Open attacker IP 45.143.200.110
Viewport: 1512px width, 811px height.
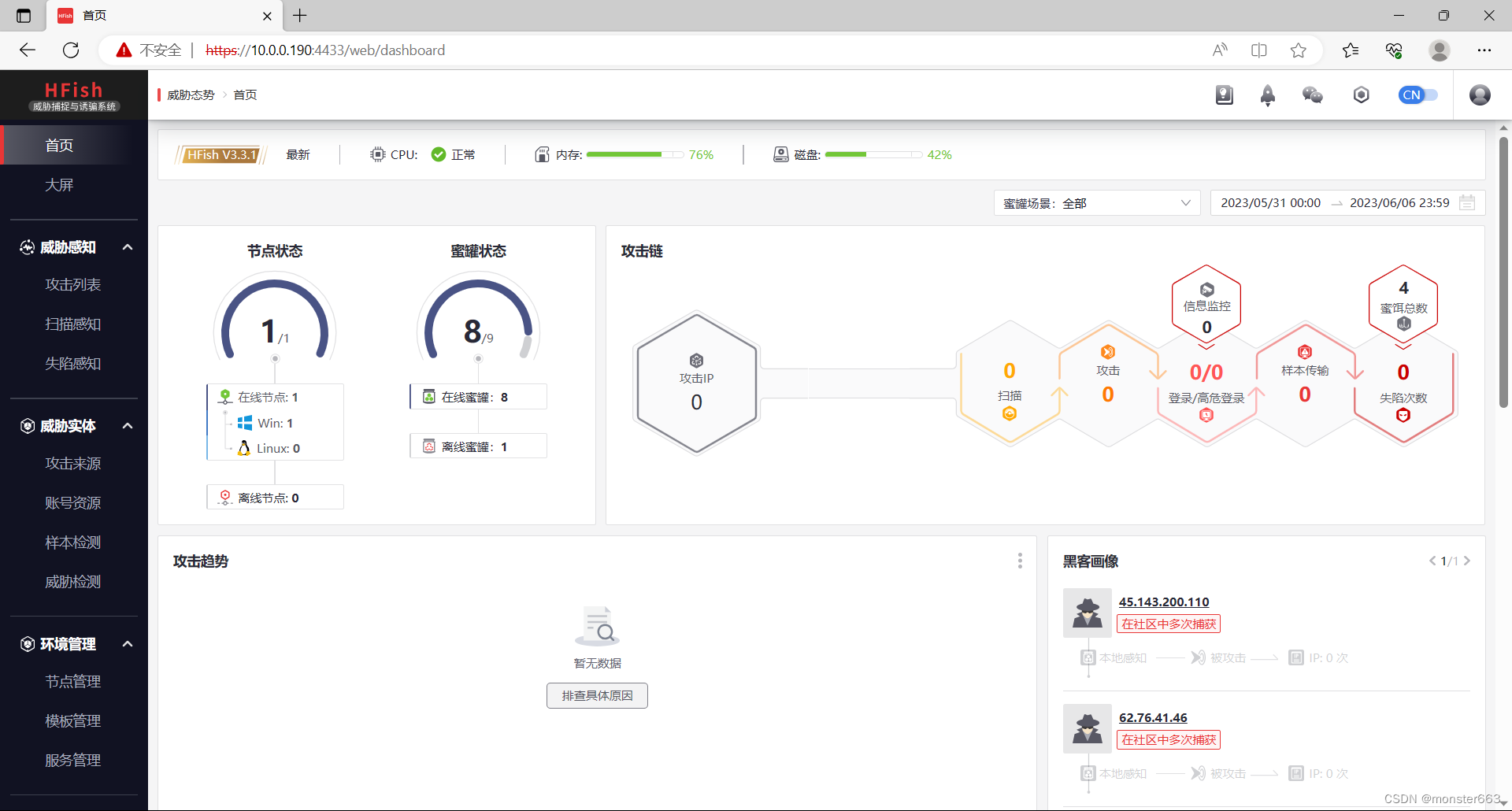coord(1164,602)
